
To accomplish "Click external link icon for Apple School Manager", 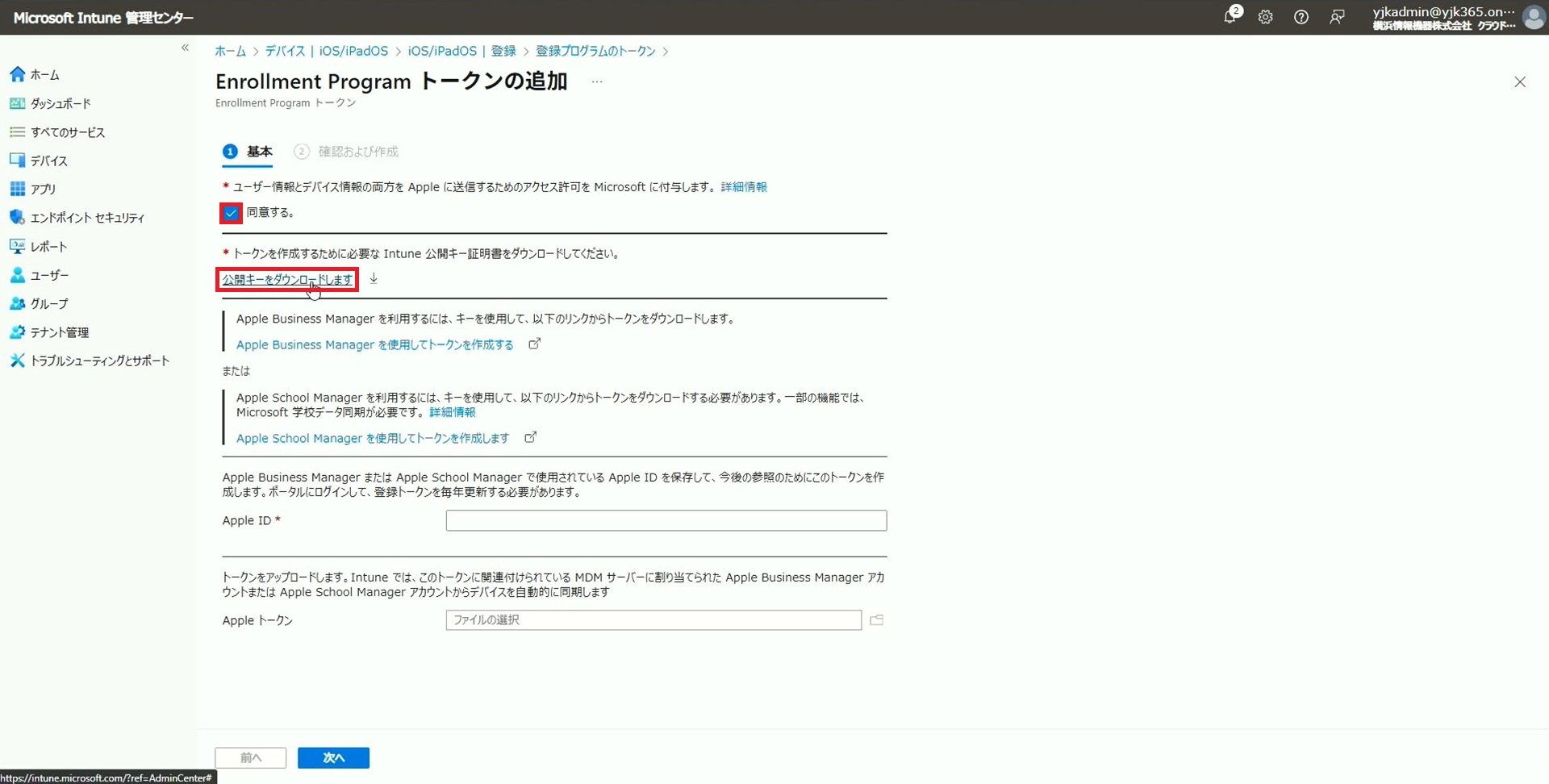I will (530, 437).
